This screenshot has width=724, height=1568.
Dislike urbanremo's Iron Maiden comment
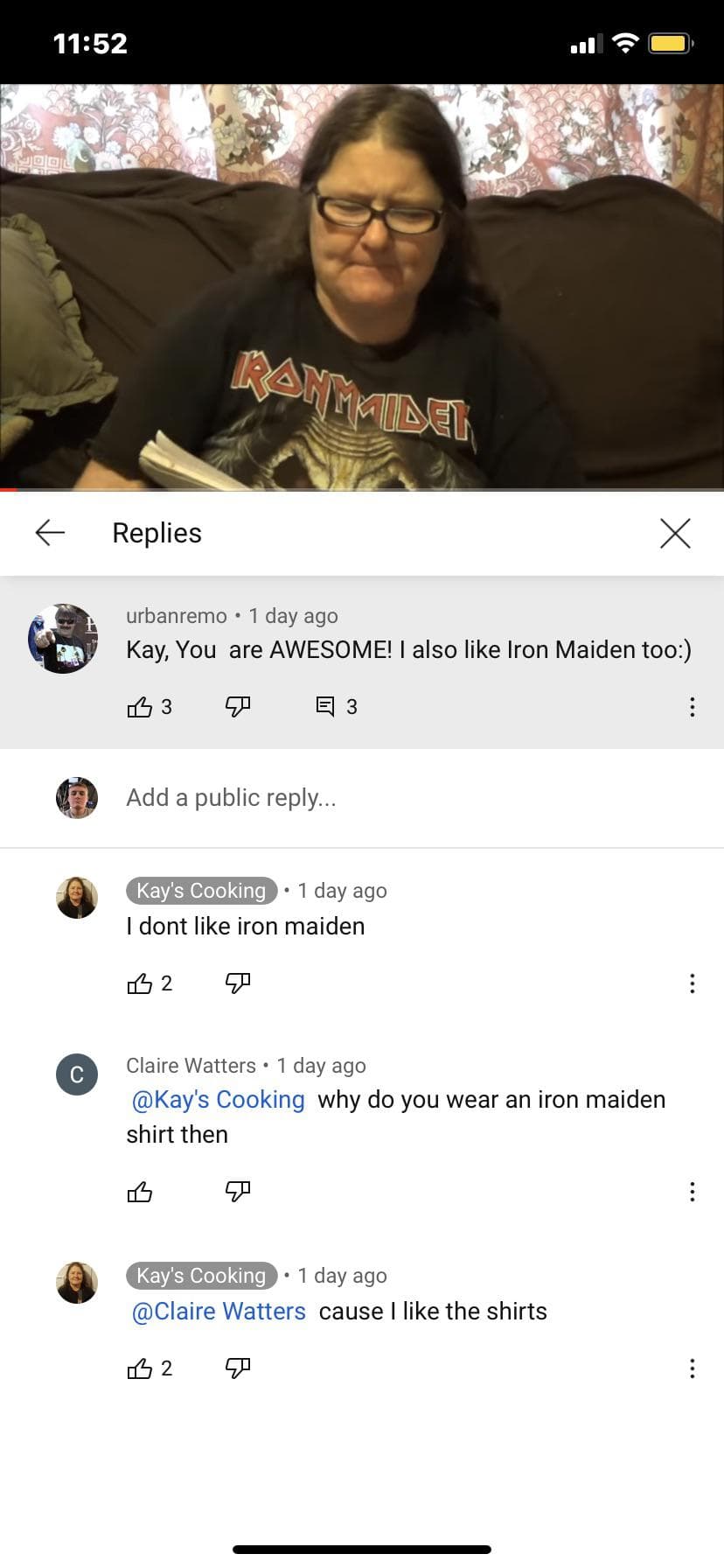coord(238,707)
